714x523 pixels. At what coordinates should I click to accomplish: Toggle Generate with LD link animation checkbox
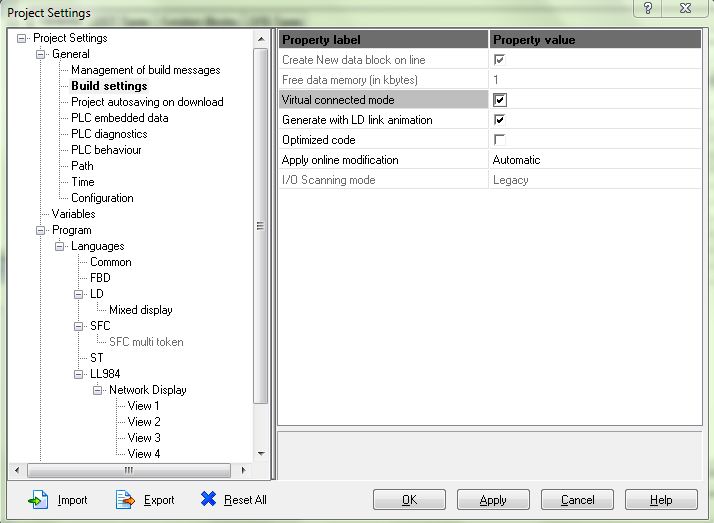click(x=500, y=120)
